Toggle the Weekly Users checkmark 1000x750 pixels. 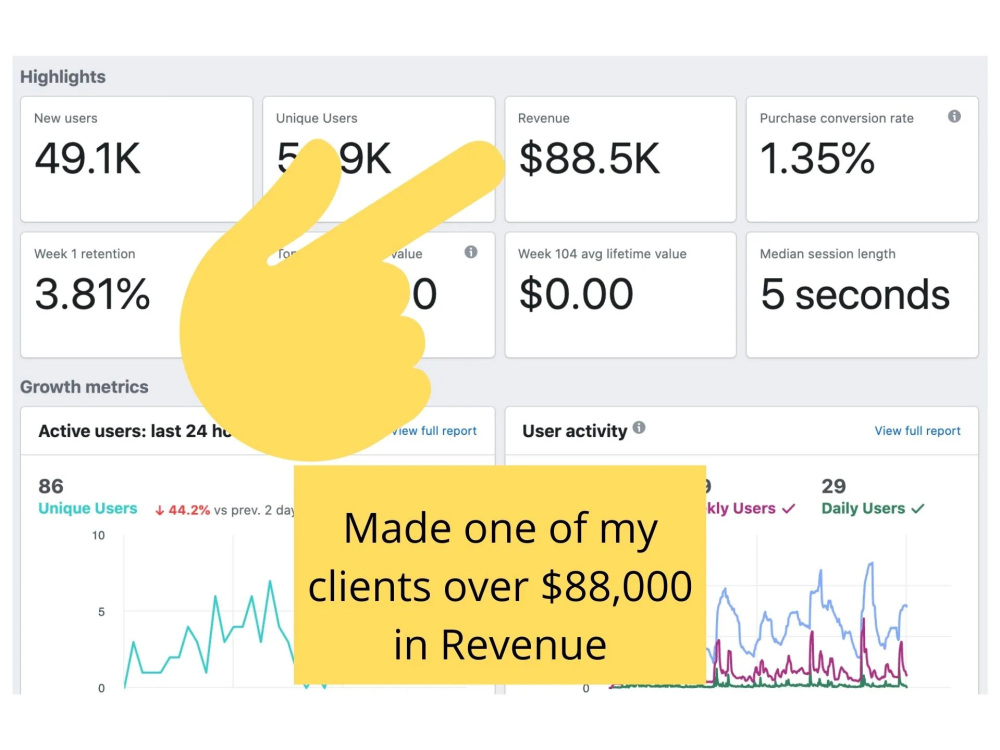(789, 509)
